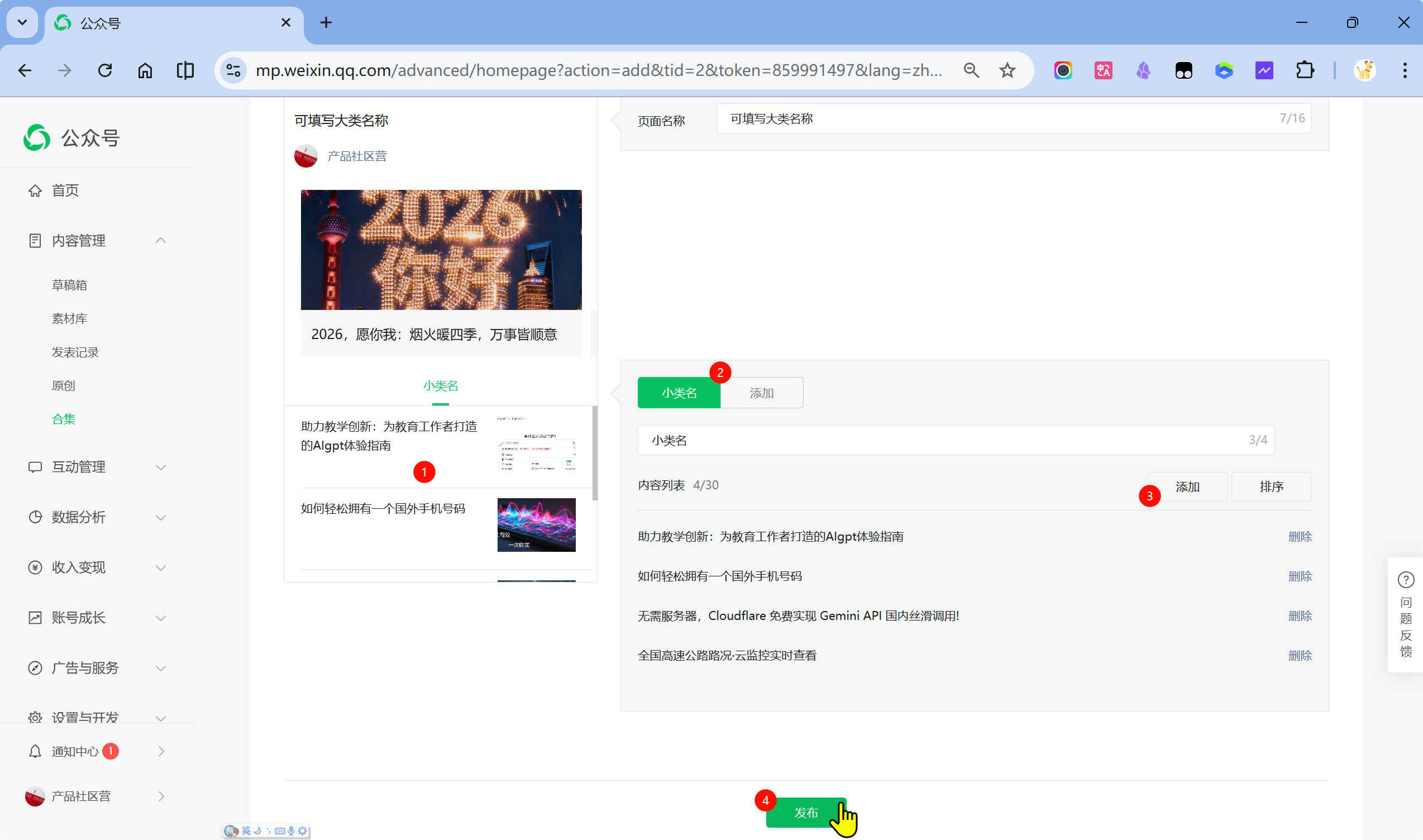The image size is (1423, 840).
Task: Click the 问题反馈 question mark icon
Action: (1406, 580)
